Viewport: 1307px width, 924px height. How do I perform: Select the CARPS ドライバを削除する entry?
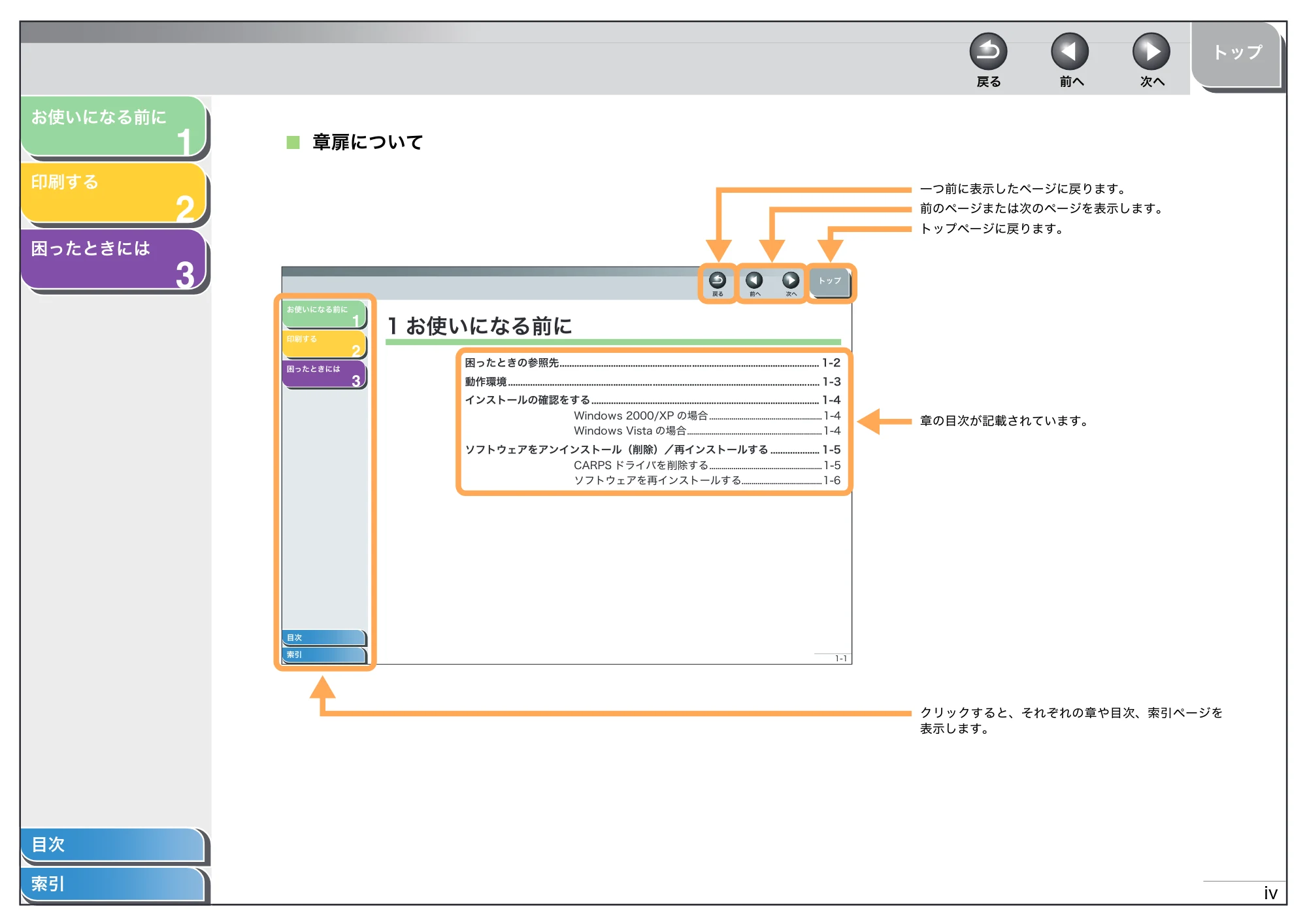coord(707,465)
